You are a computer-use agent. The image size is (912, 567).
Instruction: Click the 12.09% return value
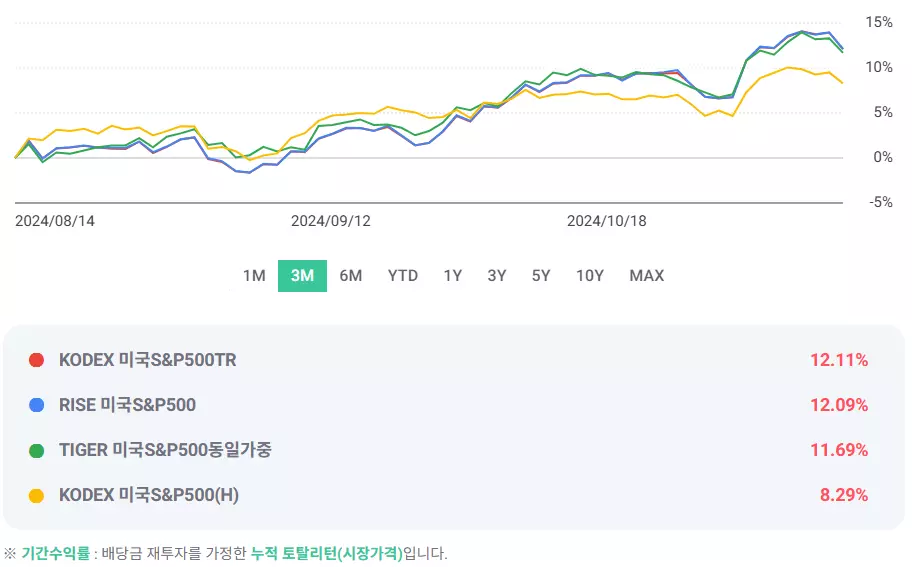click(839, 405)
